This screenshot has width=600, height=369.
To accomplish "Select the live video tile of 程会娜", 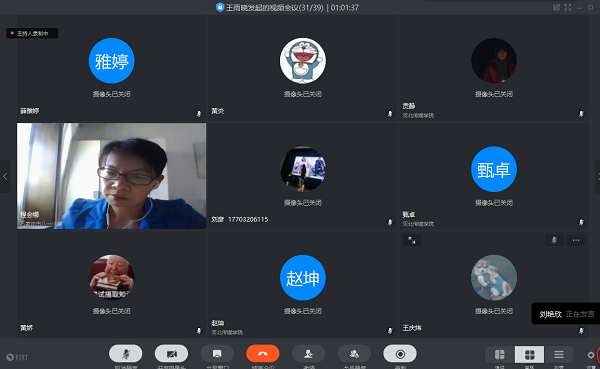I will (111, 176).
